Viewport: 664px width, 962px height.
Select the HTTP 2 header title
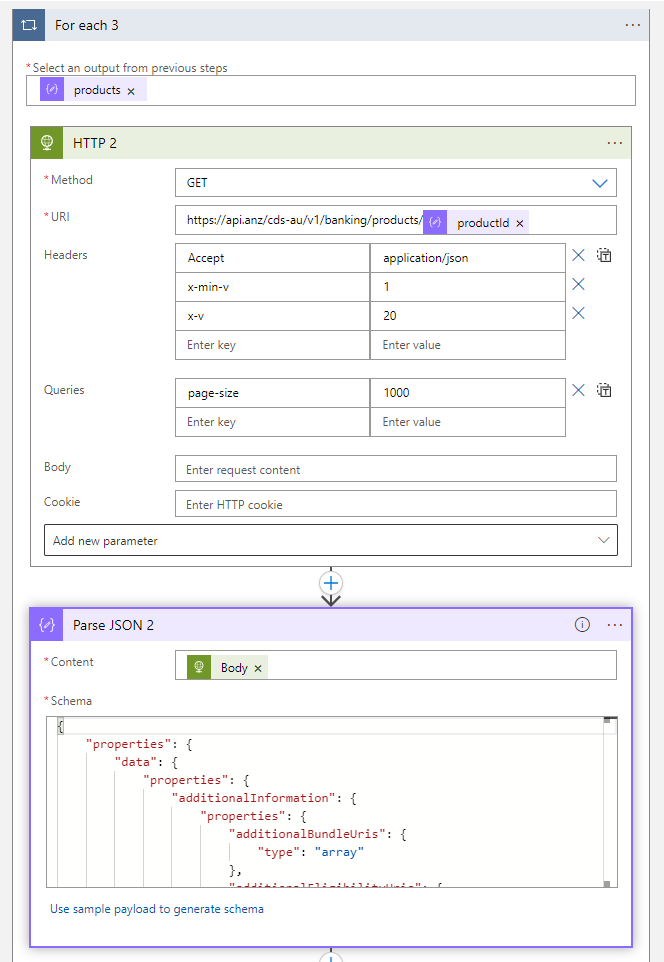coord(95,143)
